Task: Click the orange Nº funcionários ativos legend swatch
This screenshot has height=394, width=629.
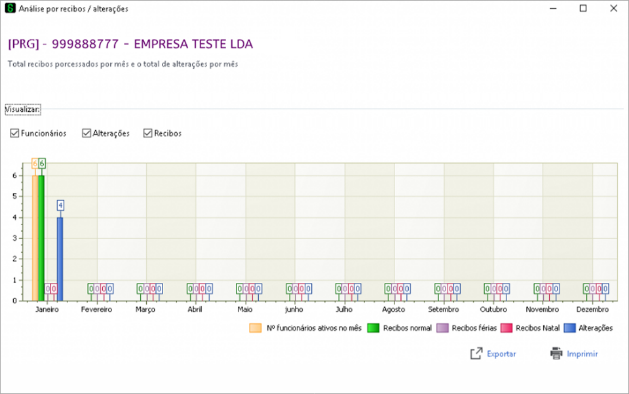Action: [x=255, y=328]
